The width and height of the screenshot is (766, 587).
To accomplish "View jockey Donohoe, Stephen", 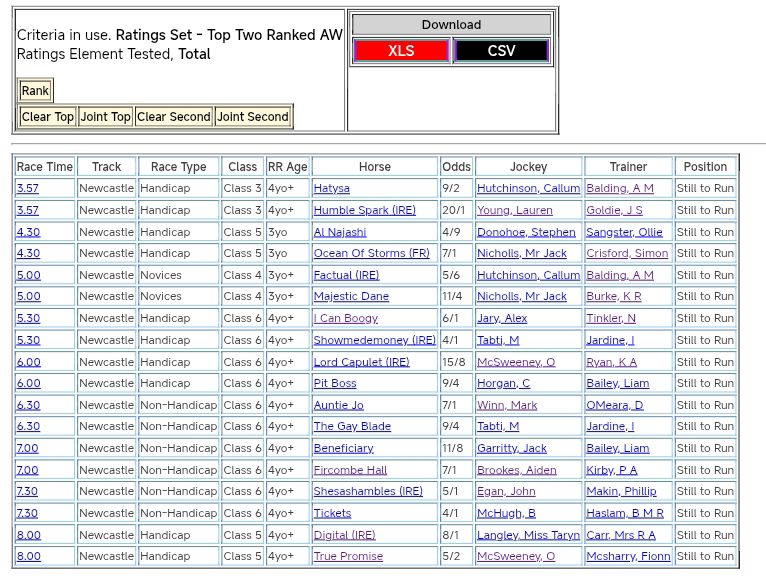I will point(526,232).
